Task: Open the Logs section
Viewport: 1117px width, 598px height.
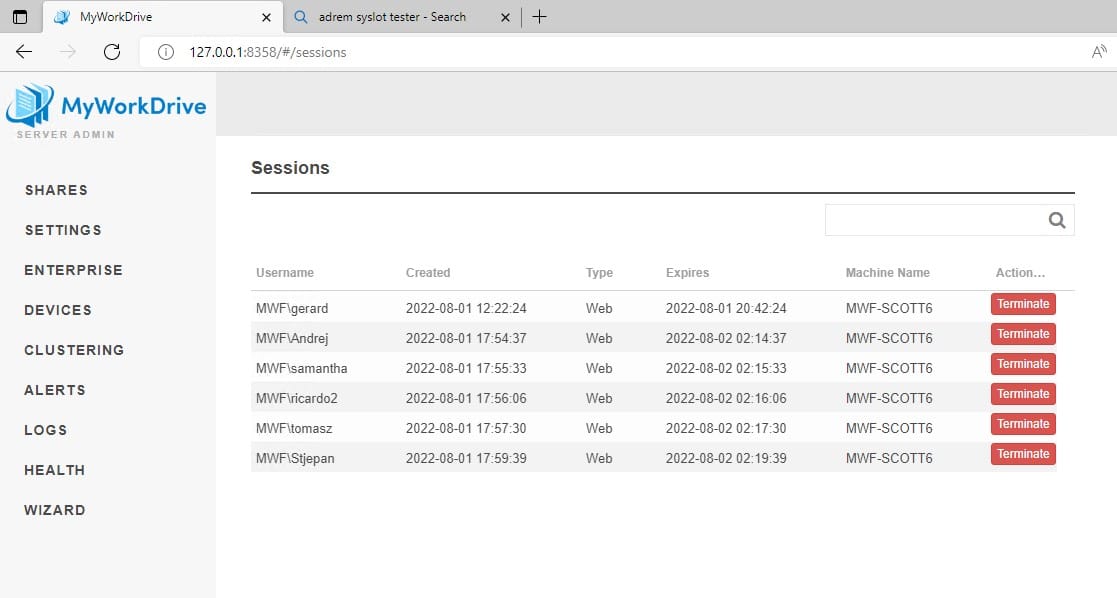Action: 46,430
